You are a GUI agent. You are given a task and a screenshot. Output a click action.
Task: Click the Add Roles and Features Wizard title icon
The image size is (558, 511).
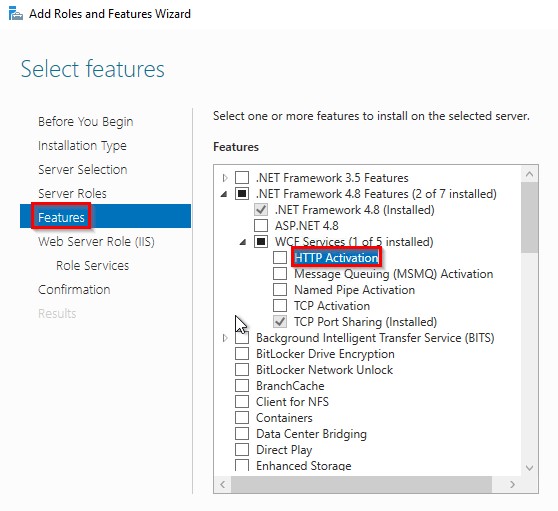15,14
